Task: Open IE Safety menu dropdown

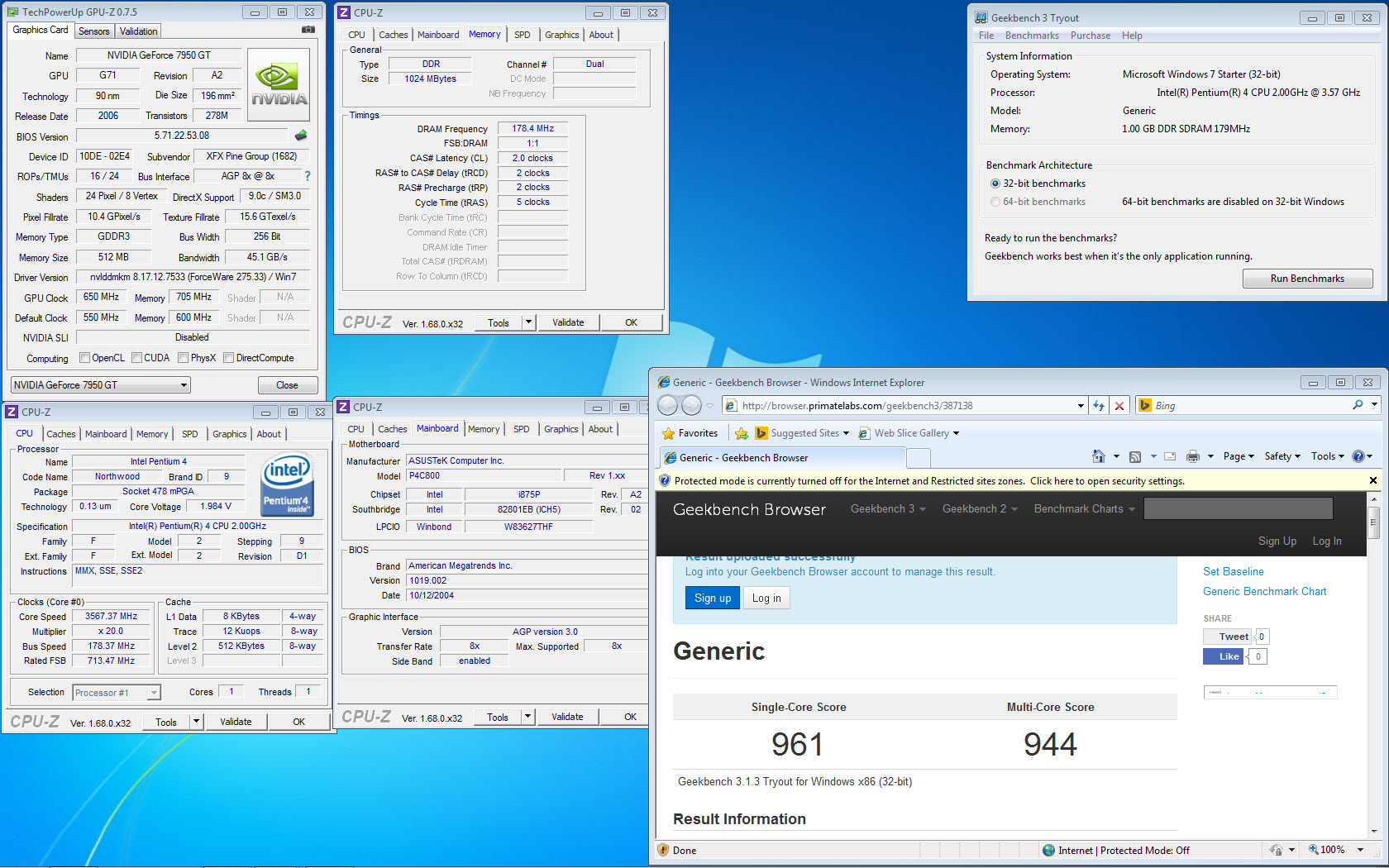Action: (x=1282, y=456)
